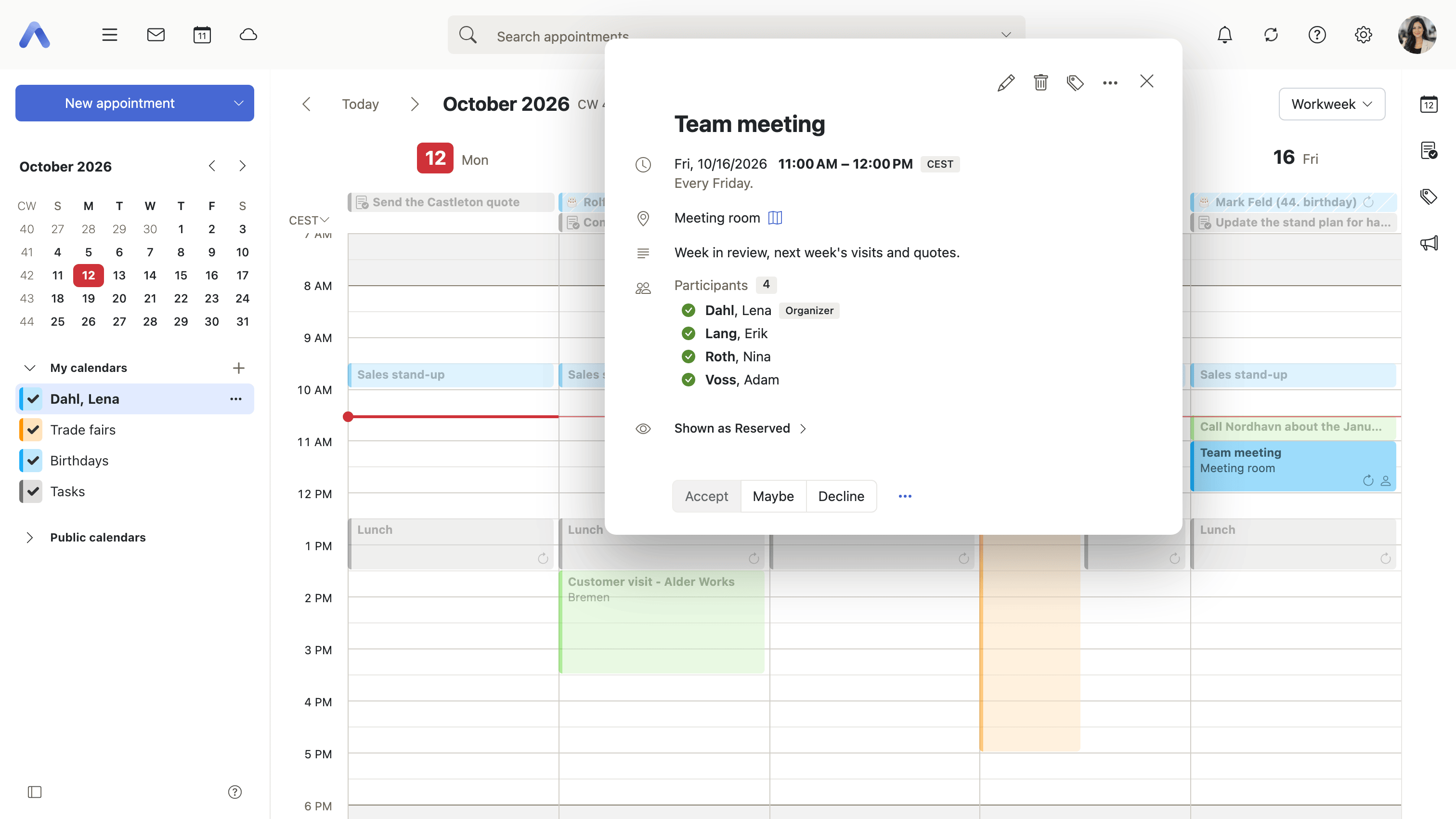The height and width of the screenshot is (819, 1456).
Task: Open right sidebar announcements megaphone icon
Action: (x=1429, y=243)
